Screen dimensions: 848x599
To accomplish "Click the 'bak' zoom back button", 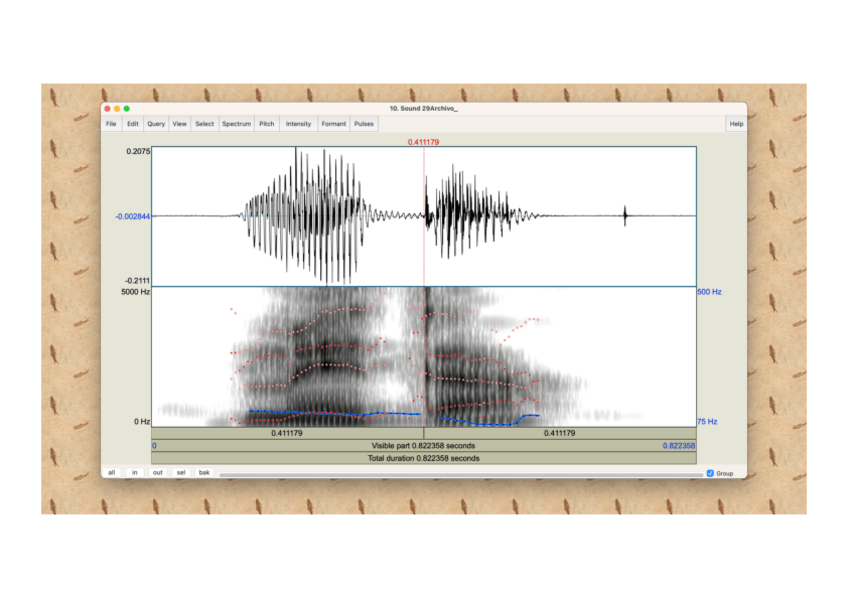I will [x=204, y=472].
